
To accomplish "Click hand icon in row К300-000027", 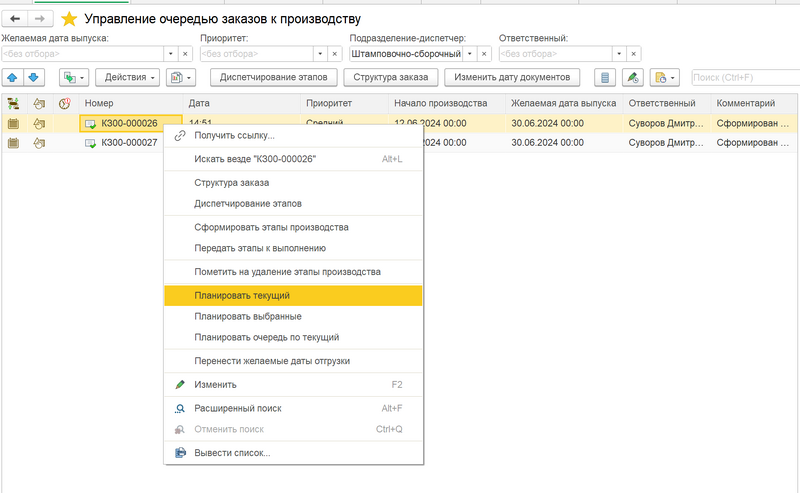I will (39, 143).
